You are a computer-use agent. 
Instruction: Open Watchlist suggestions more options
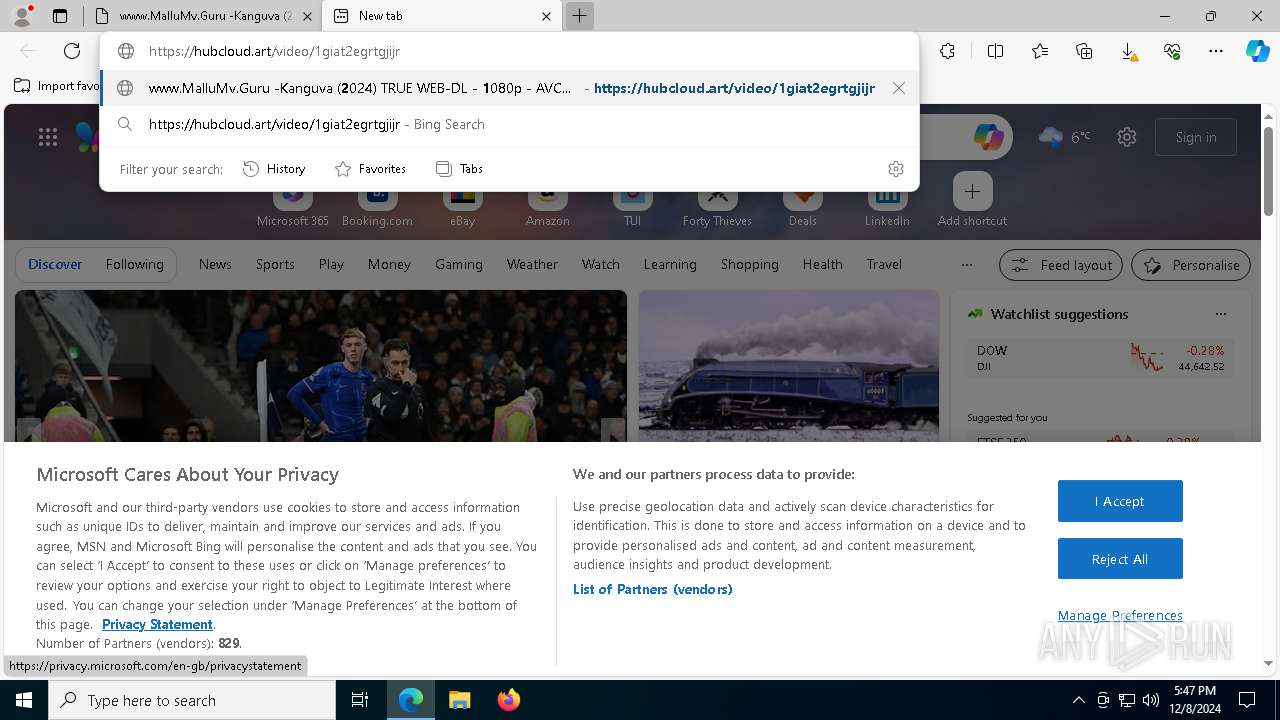tap(1220, 314)
